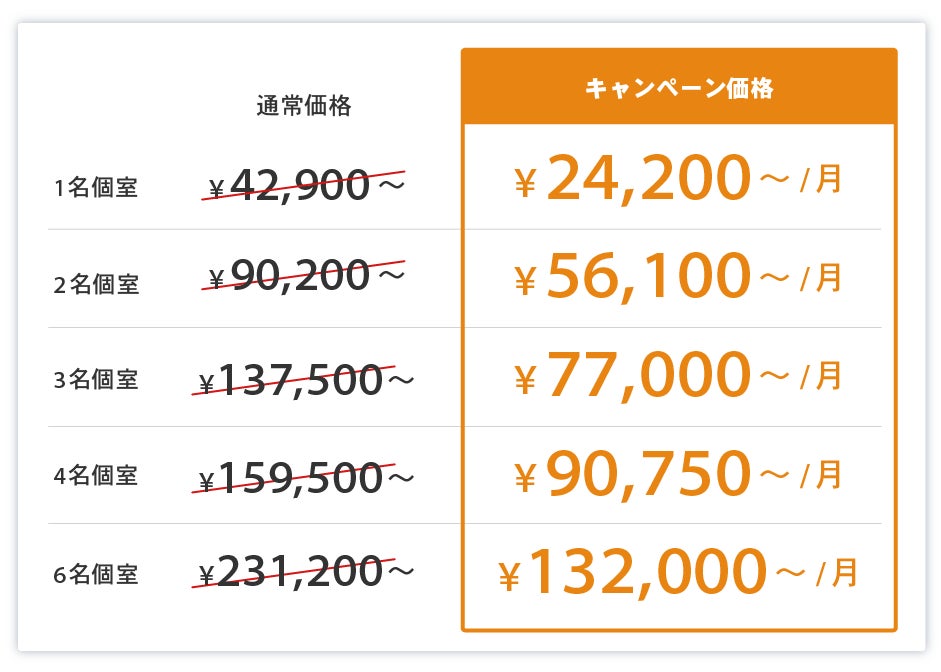
Task: Click the キャンペーン価格 header
Action: click(679, 89)
